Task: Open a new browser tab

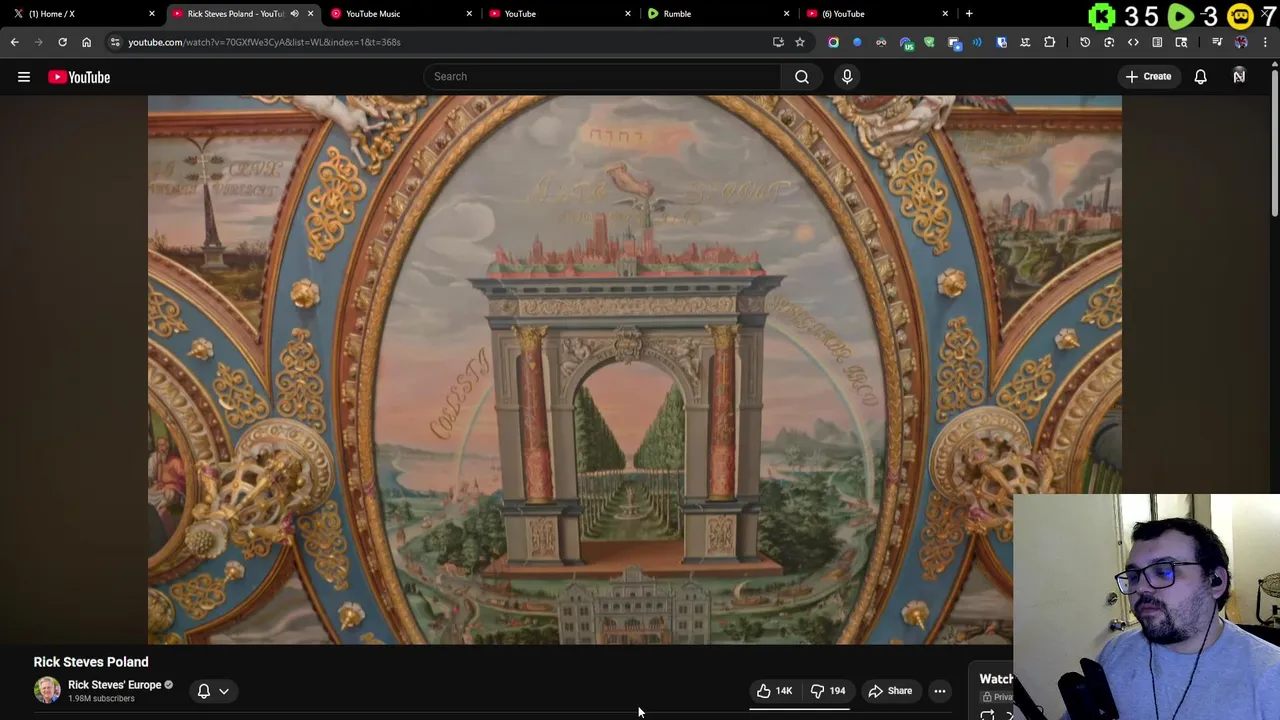Action: [x=969, y=14]
